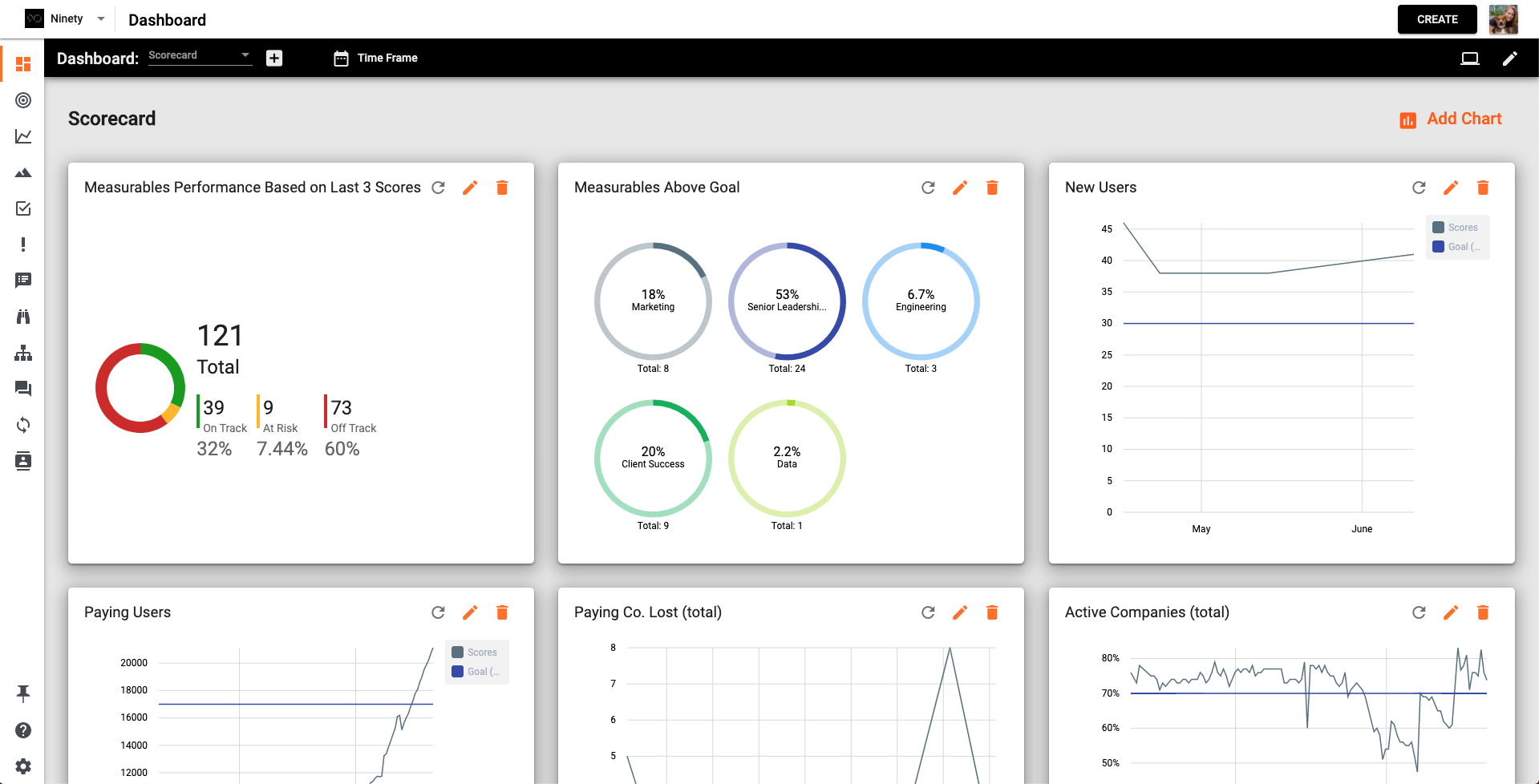Edit the Measurables Above Goal chart

pyautogui.click(x=959, y=188)
